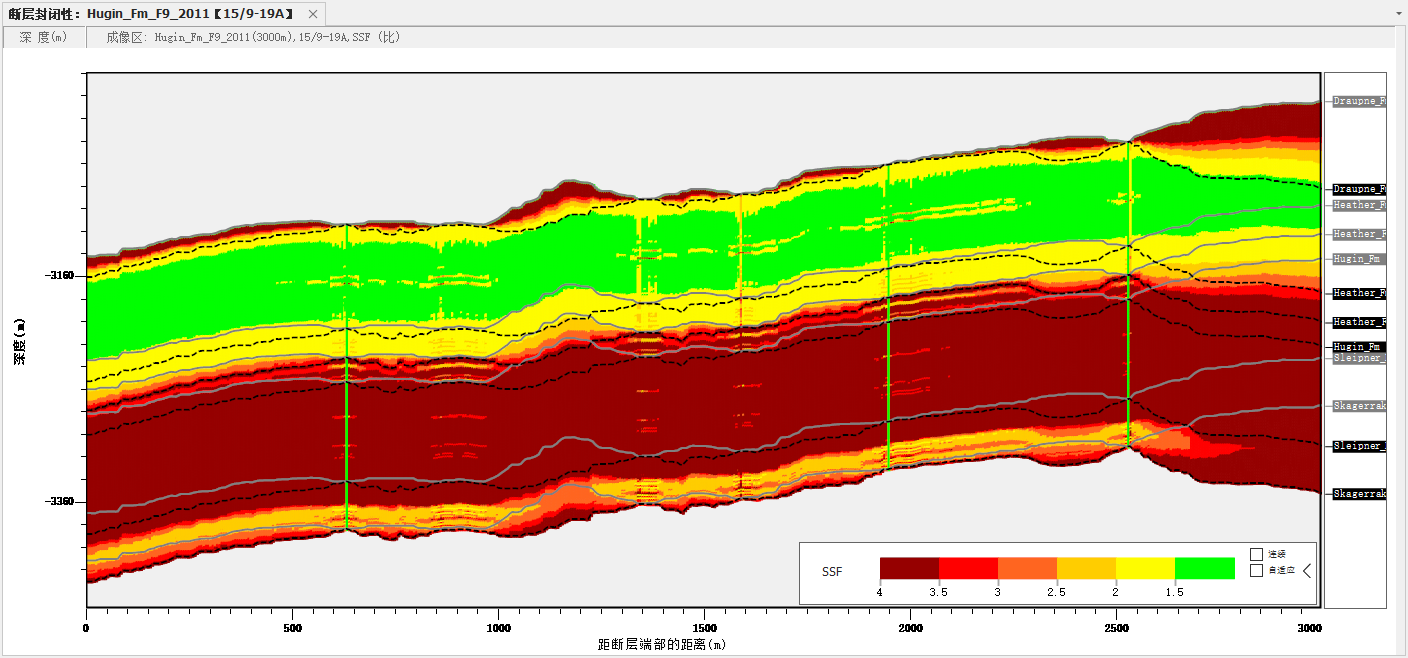Select the gray Hugin_Fm horizon label

[x=1359, y=258]
